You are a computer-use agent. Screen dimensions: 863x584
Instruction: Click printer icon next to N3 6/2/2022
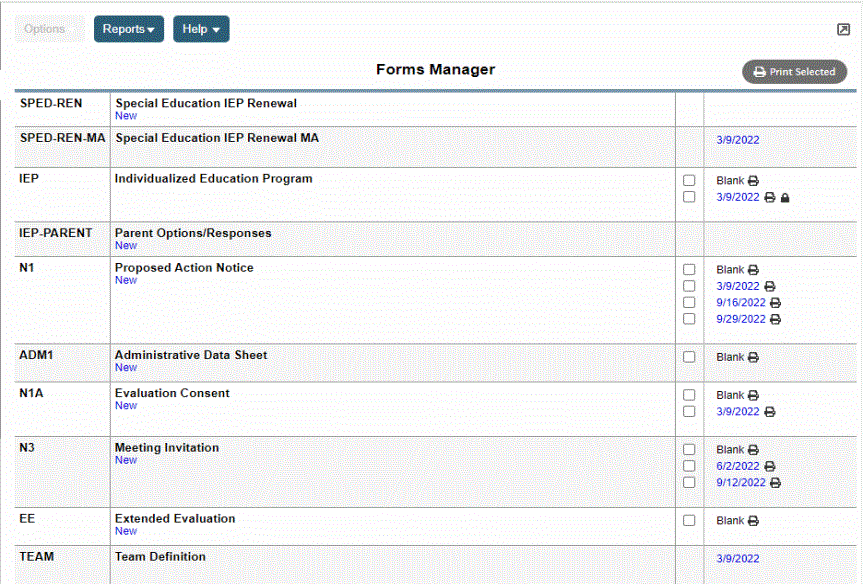(x=769, y=466)
